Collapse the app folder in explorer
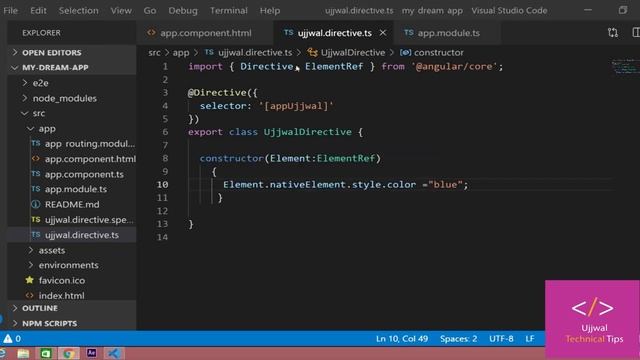 [x=71, y=129]
